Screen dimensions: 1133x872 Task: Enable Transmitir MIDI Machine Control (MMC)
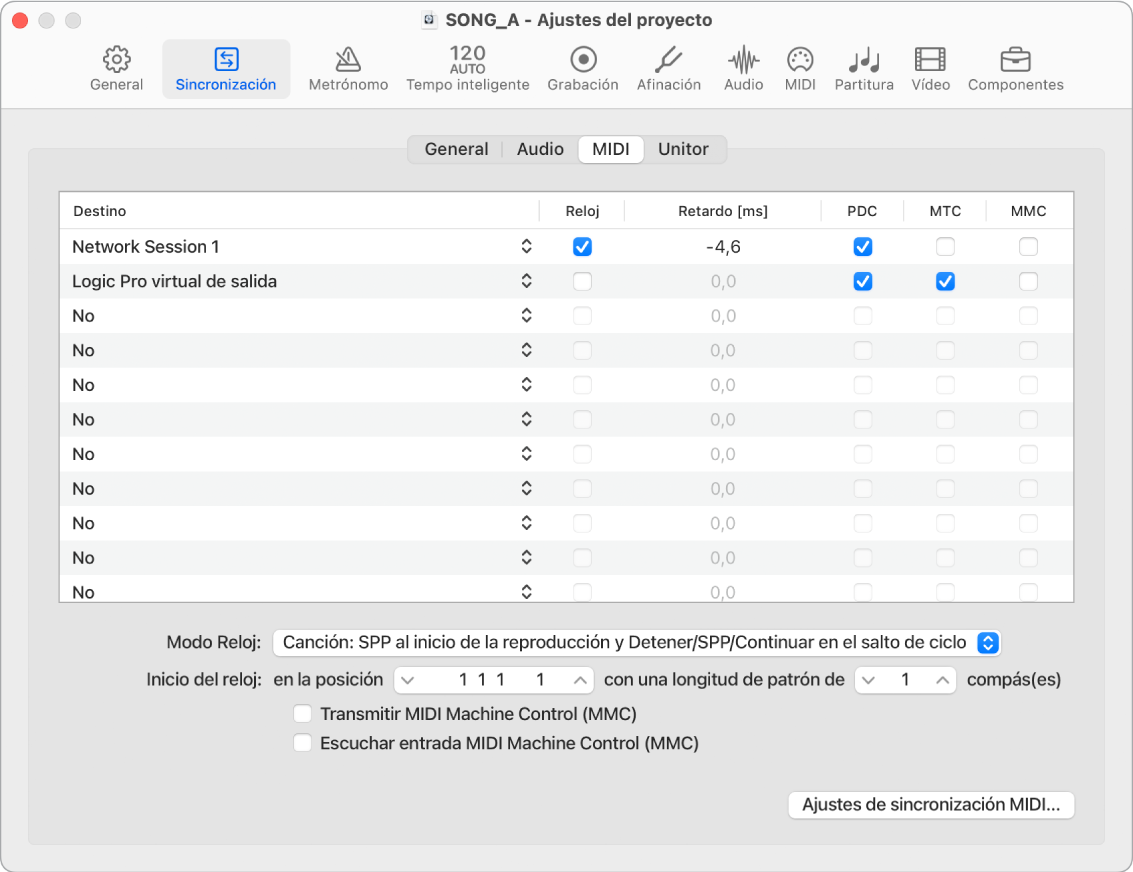click(302, 714)
